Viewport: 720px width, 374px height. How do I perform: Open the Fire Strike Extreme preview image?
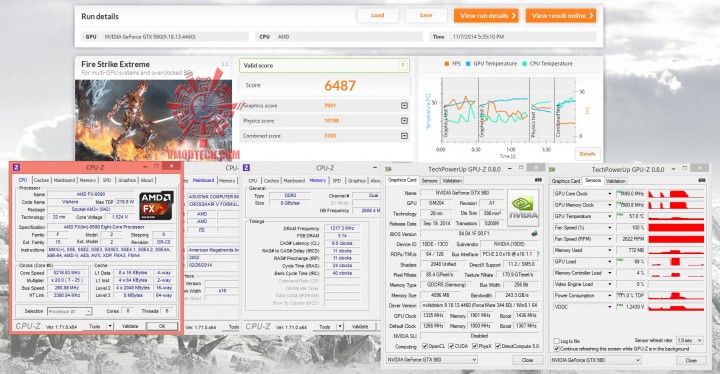click(153, 120)
